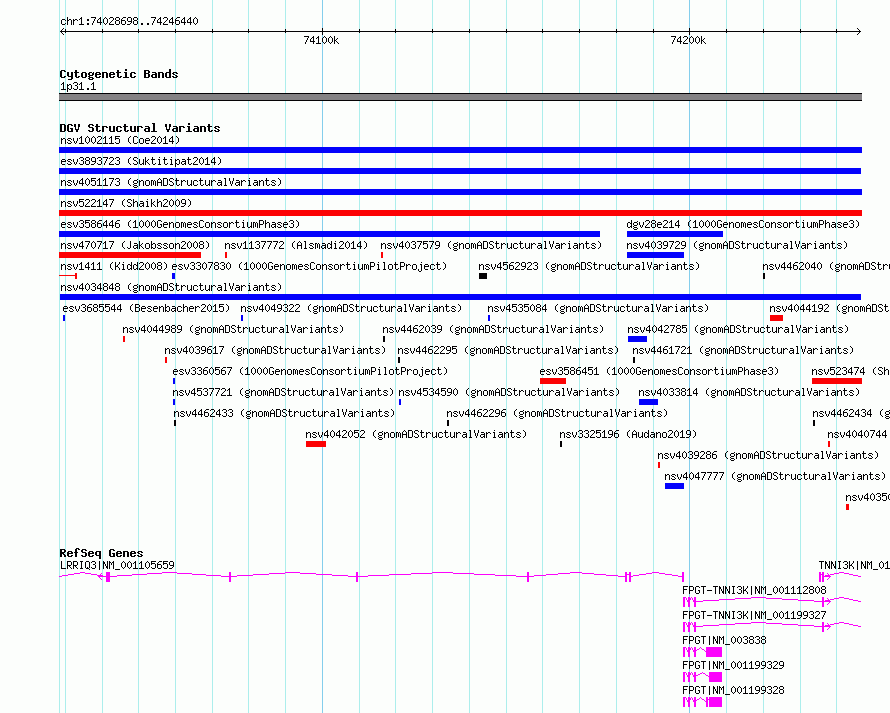Click the esv3893723 (Suktitipat2014) variant label
890x713 pixels.
click(140, 161)
